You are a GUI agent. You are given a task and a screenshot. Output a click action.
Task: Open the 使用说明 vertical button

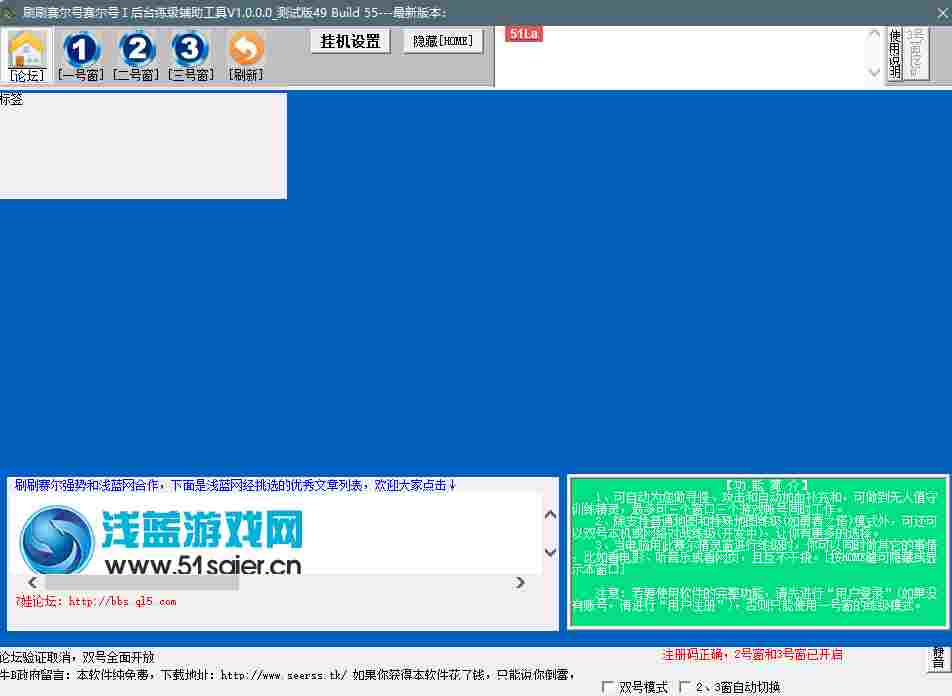[895, 53]
